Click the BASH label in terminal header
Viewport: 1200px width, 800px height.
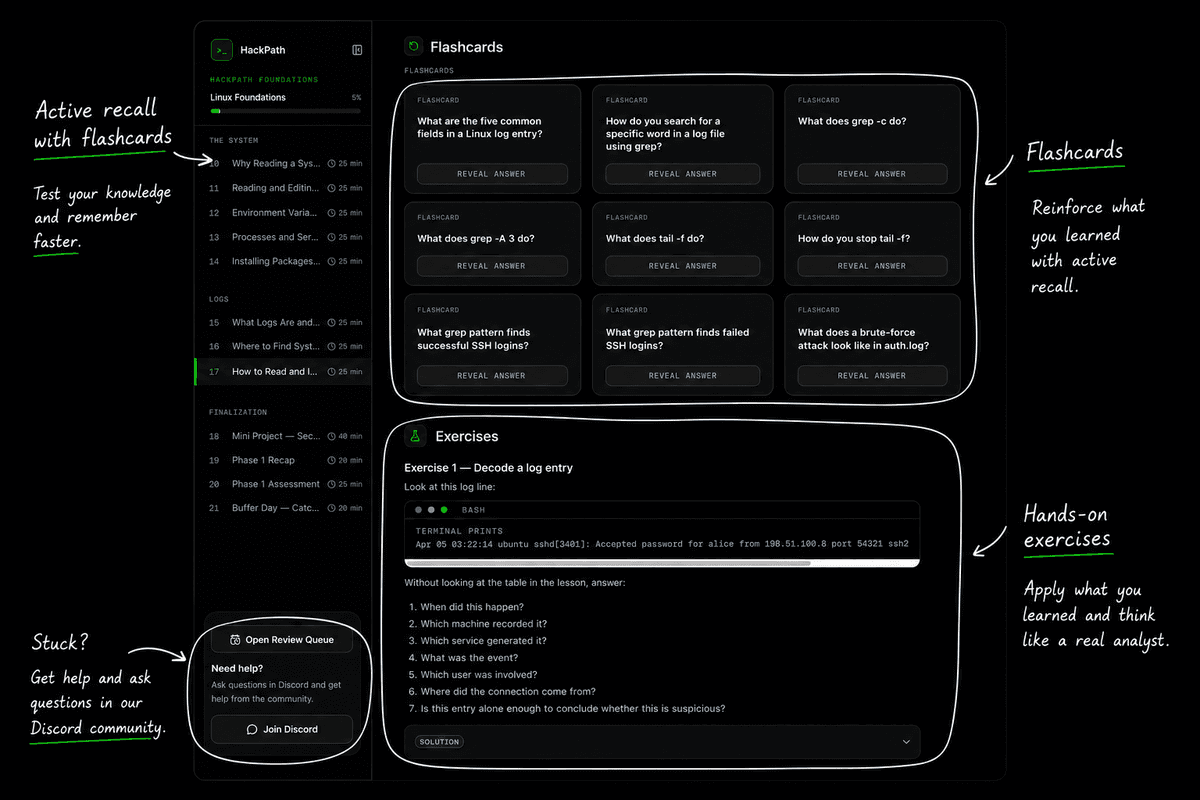(473, 510)
